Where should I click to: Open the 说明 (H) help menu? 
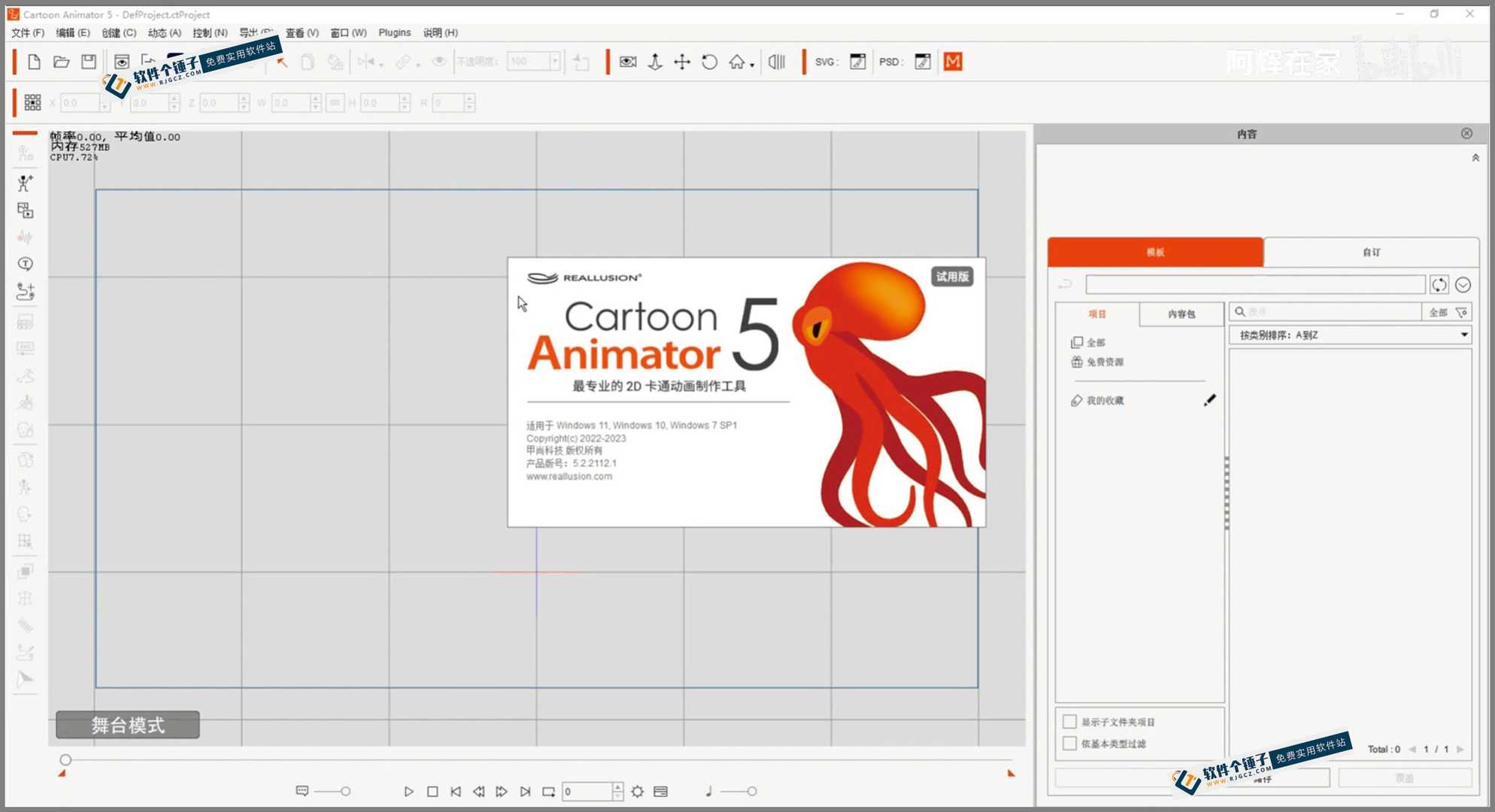point(440,32)
